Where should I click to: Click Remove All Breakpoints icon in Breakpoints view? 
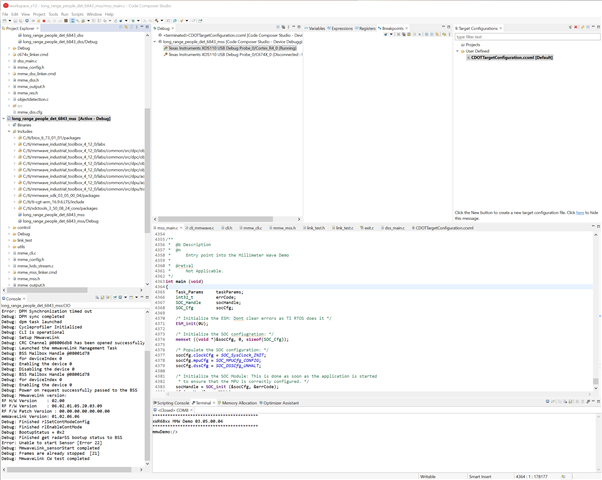404,34
